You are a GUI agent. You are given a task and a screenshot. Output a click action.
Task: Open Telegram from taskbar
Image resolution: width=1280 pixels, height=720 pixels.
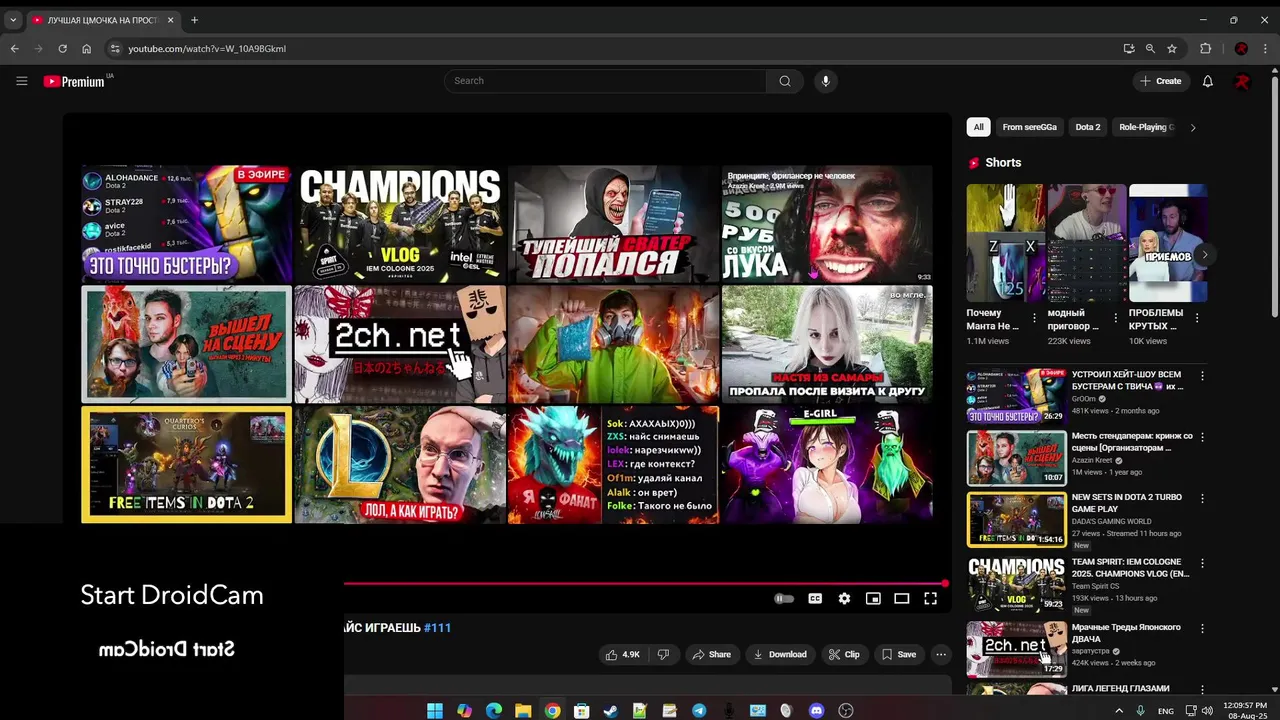(699, 711)
